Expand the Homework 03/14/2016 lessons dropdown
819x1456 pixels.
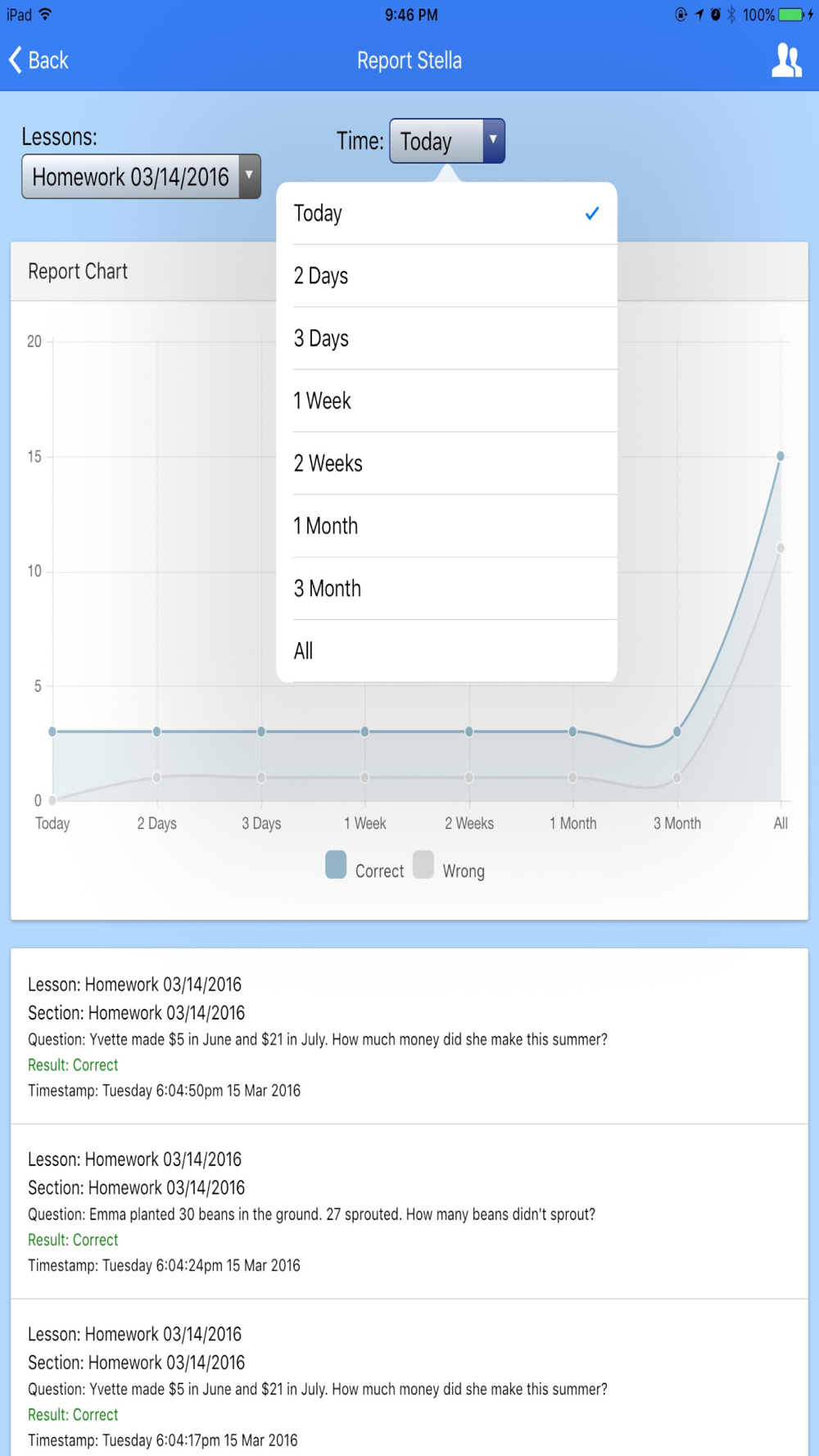(x=141, y=176)
